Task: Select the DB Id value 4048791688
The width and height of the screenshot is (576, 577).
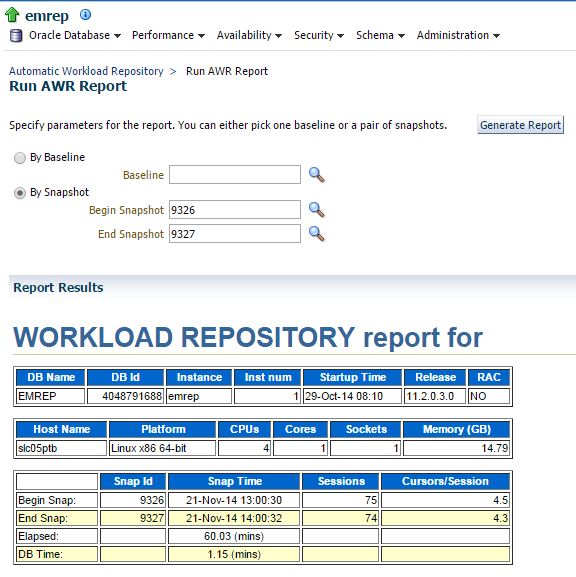Action: [126, 396]
